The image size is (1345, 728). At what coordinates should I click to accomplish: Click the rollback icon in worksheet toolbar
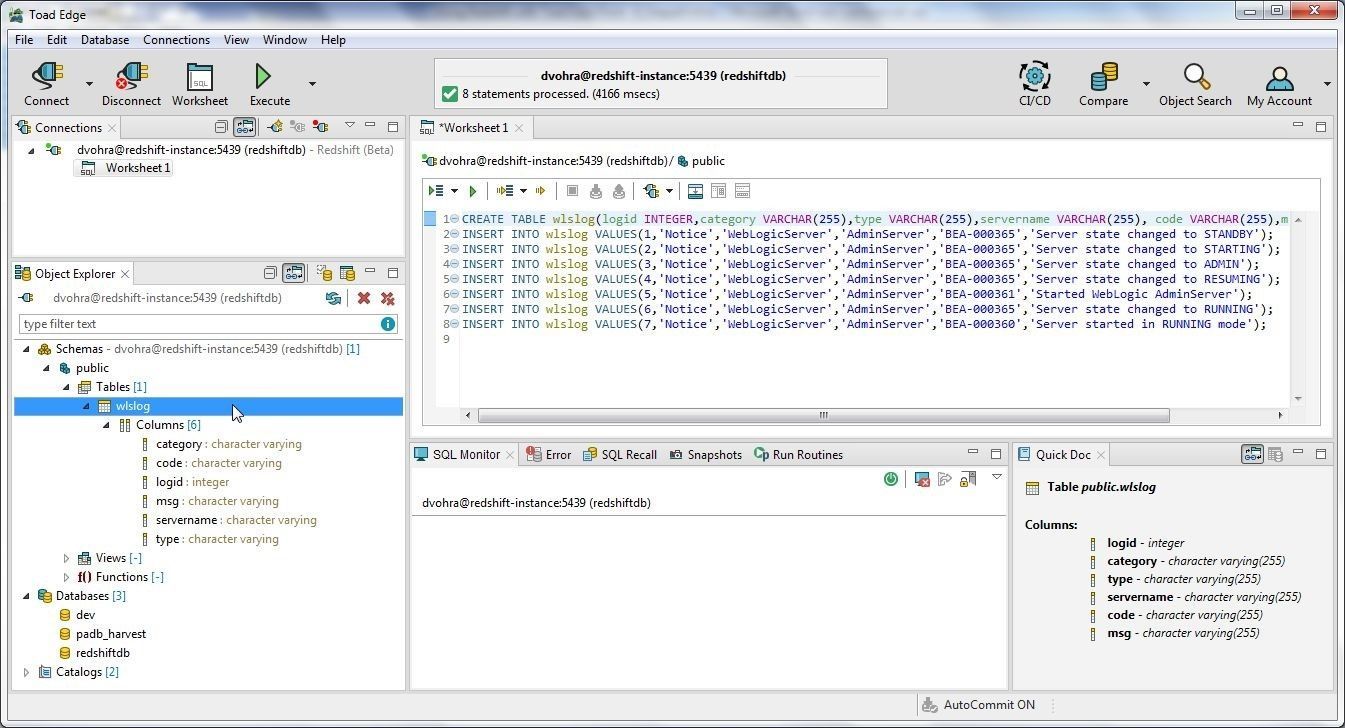pyautogui.click(x=619, y=191)
